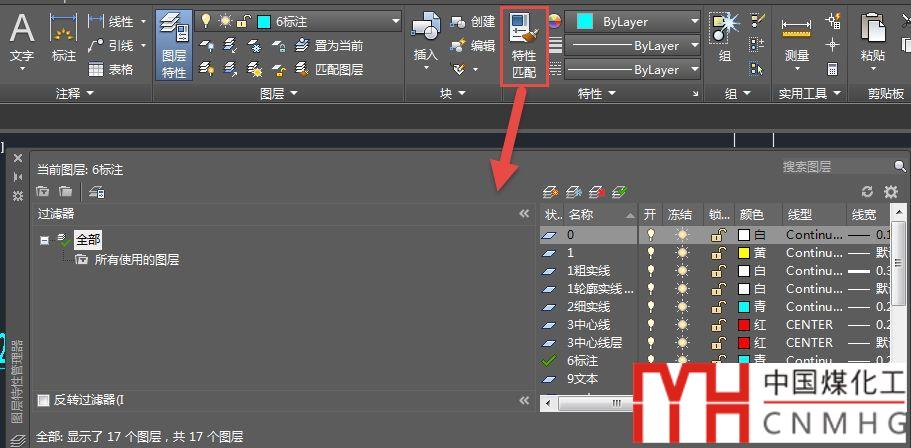Toggle freeze sun for layer 2细实线

pos(682,307)
